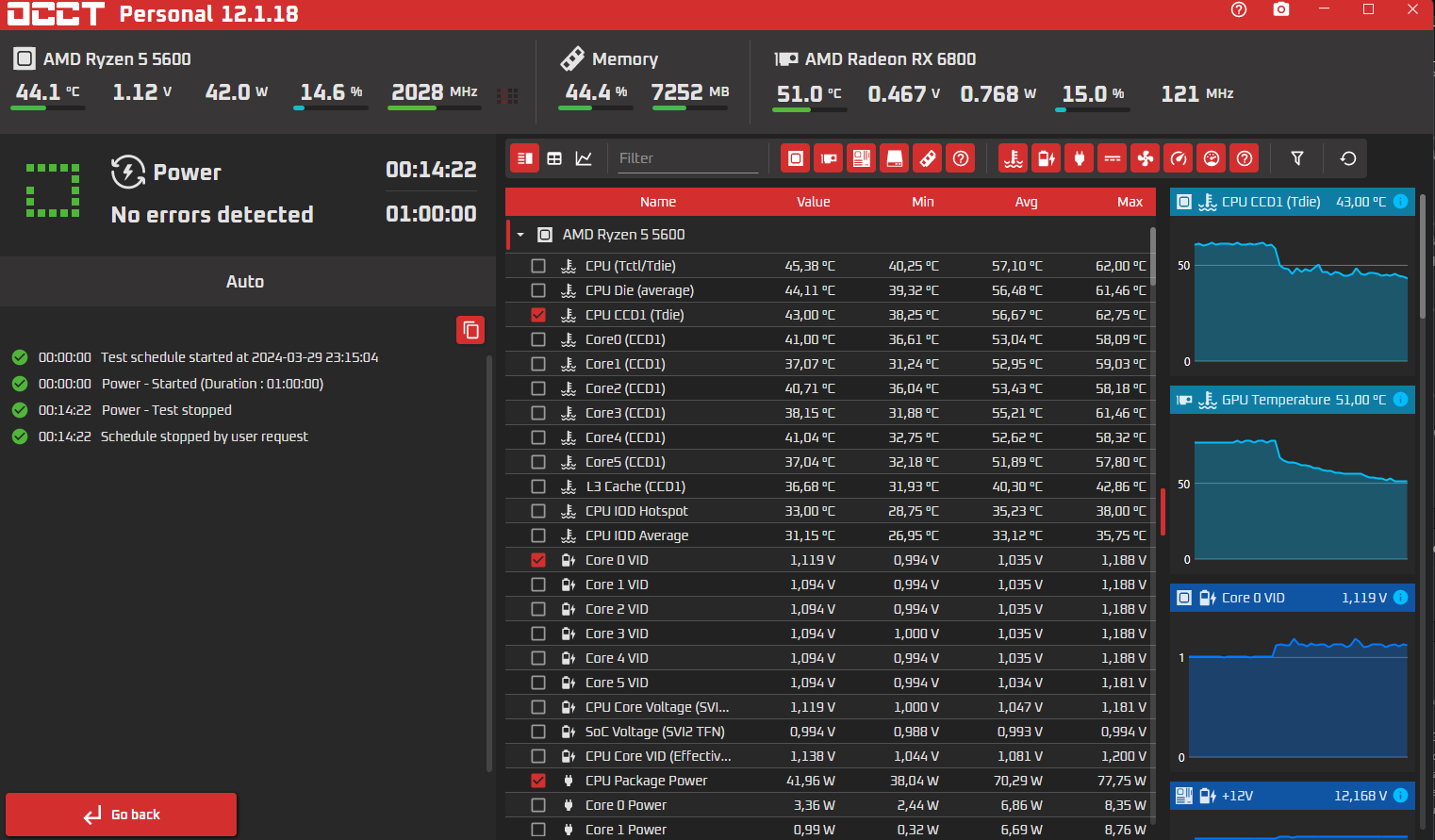Viewport: 1435px width, 840px height.
Task: Click the GPU Temperature graph area
Action: coord(1301,500)
